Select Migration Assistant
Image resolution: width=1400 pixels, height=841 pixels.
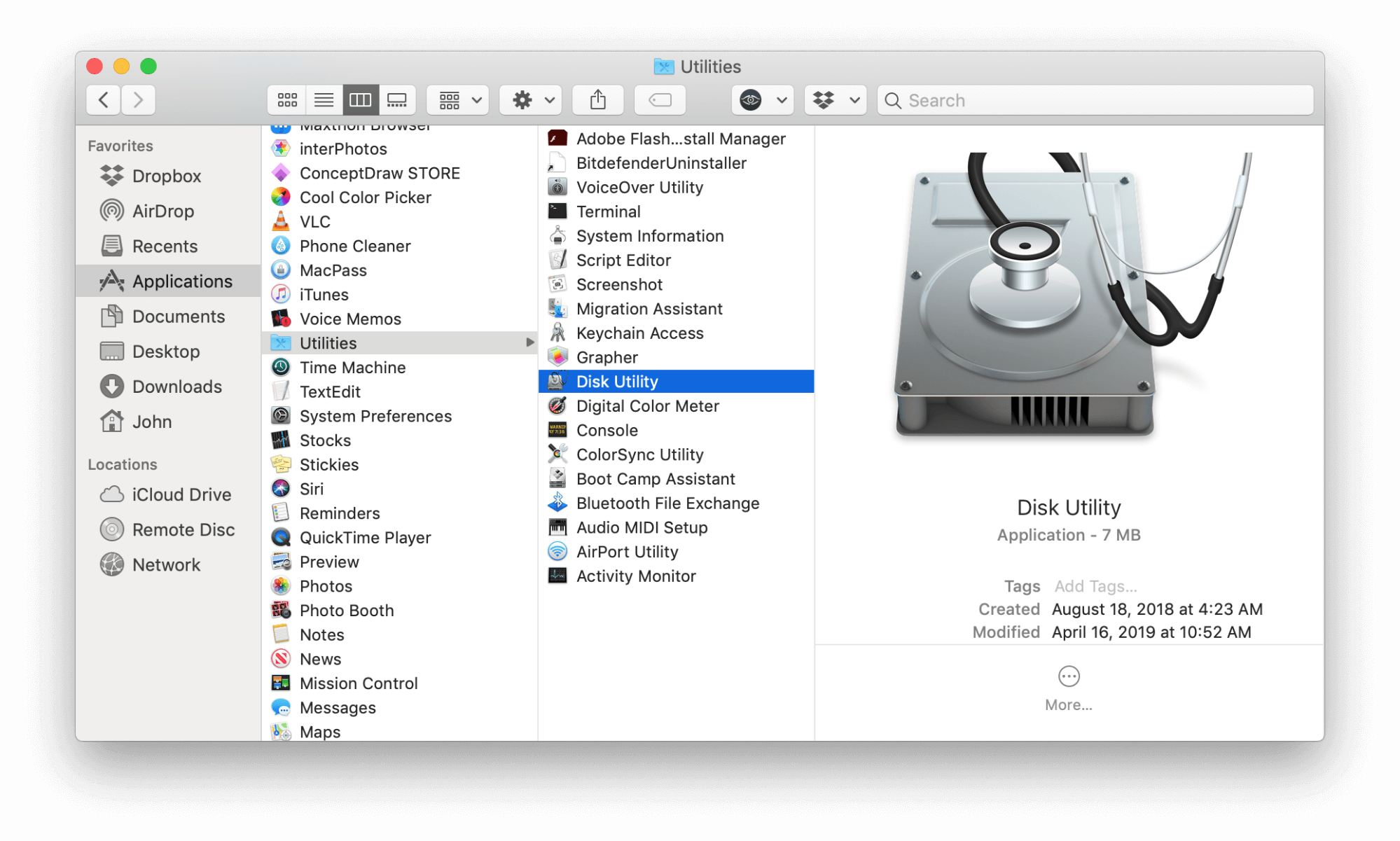[x=676, y=309]
